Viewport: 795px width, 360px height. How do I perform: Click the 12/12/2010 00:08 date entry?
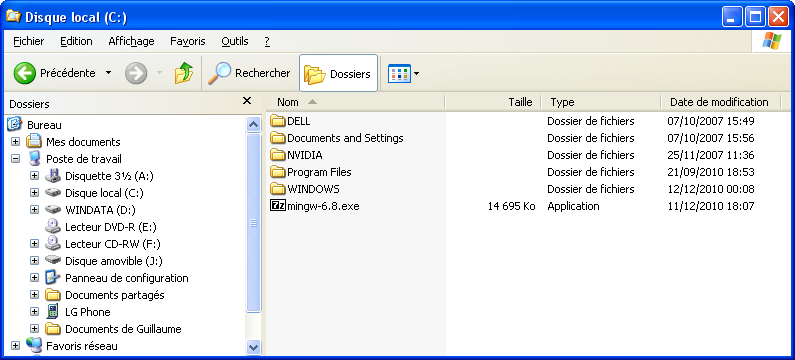[711, 189]
